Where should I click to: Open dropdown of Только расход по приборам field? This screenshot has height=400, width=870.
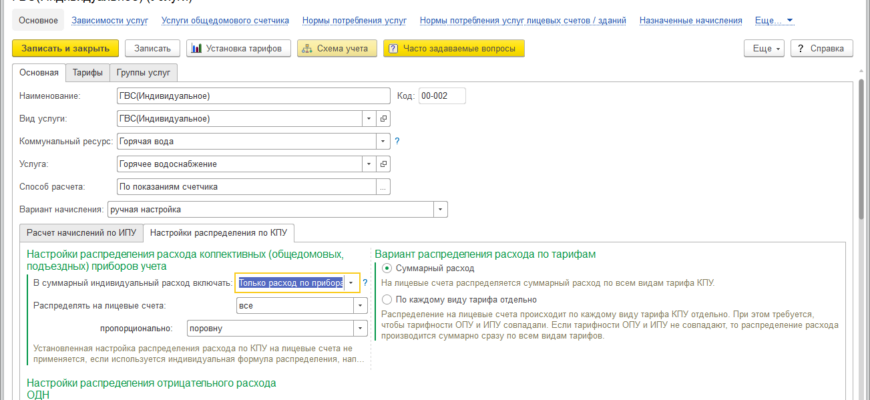pos(352,283)
